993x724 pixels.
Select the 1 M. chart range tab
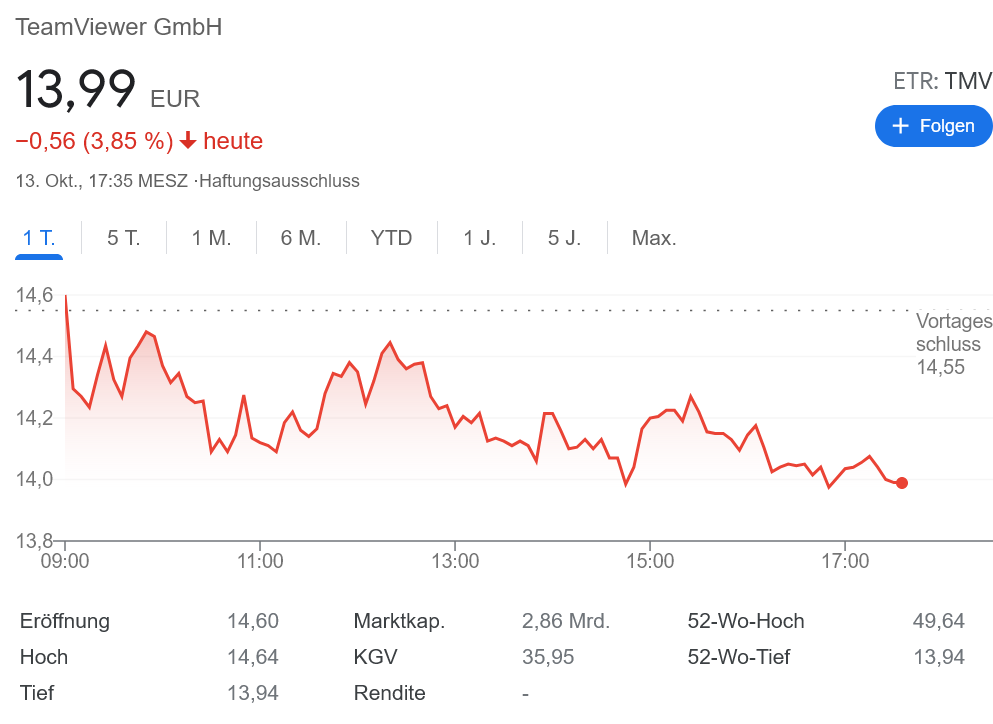pyautogui.click(x=211, y=238)
